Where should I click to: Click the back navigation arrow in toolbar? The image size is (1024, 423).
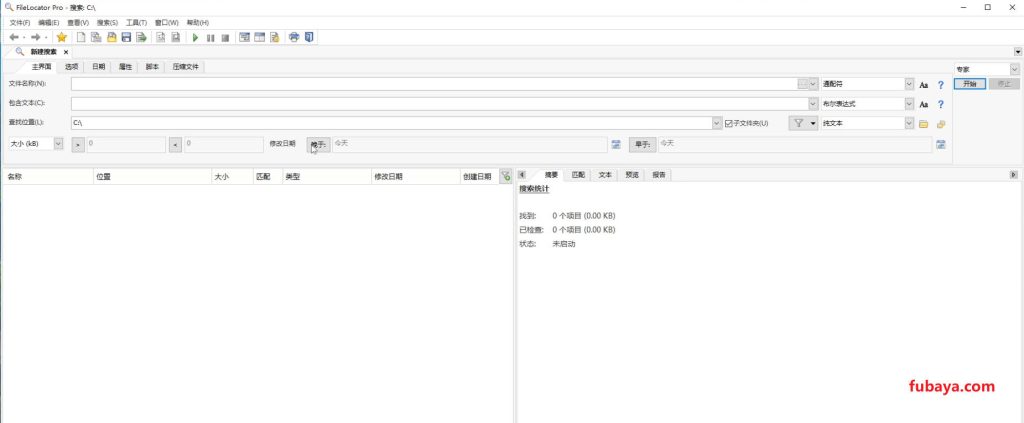pos(14,37)
